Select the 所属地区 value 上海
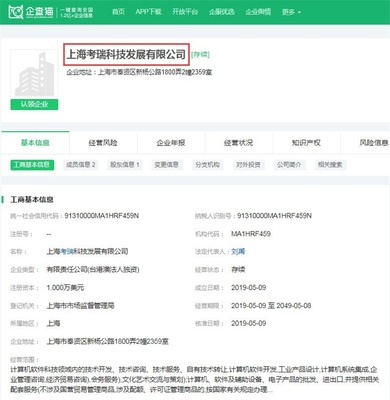The height and width of the screenshot is (400, 390). [x=53, y=323]
